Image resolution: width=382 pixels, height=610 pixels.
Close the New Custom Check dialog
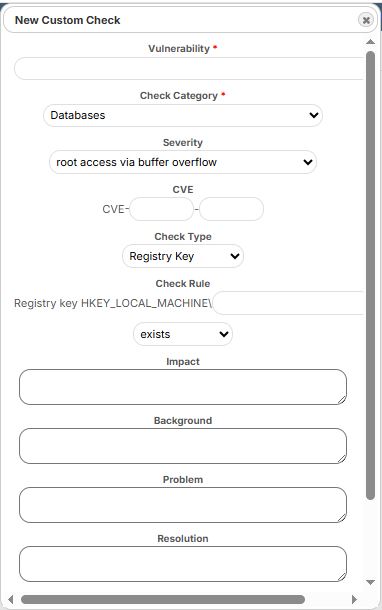click(x=366, y=20)
